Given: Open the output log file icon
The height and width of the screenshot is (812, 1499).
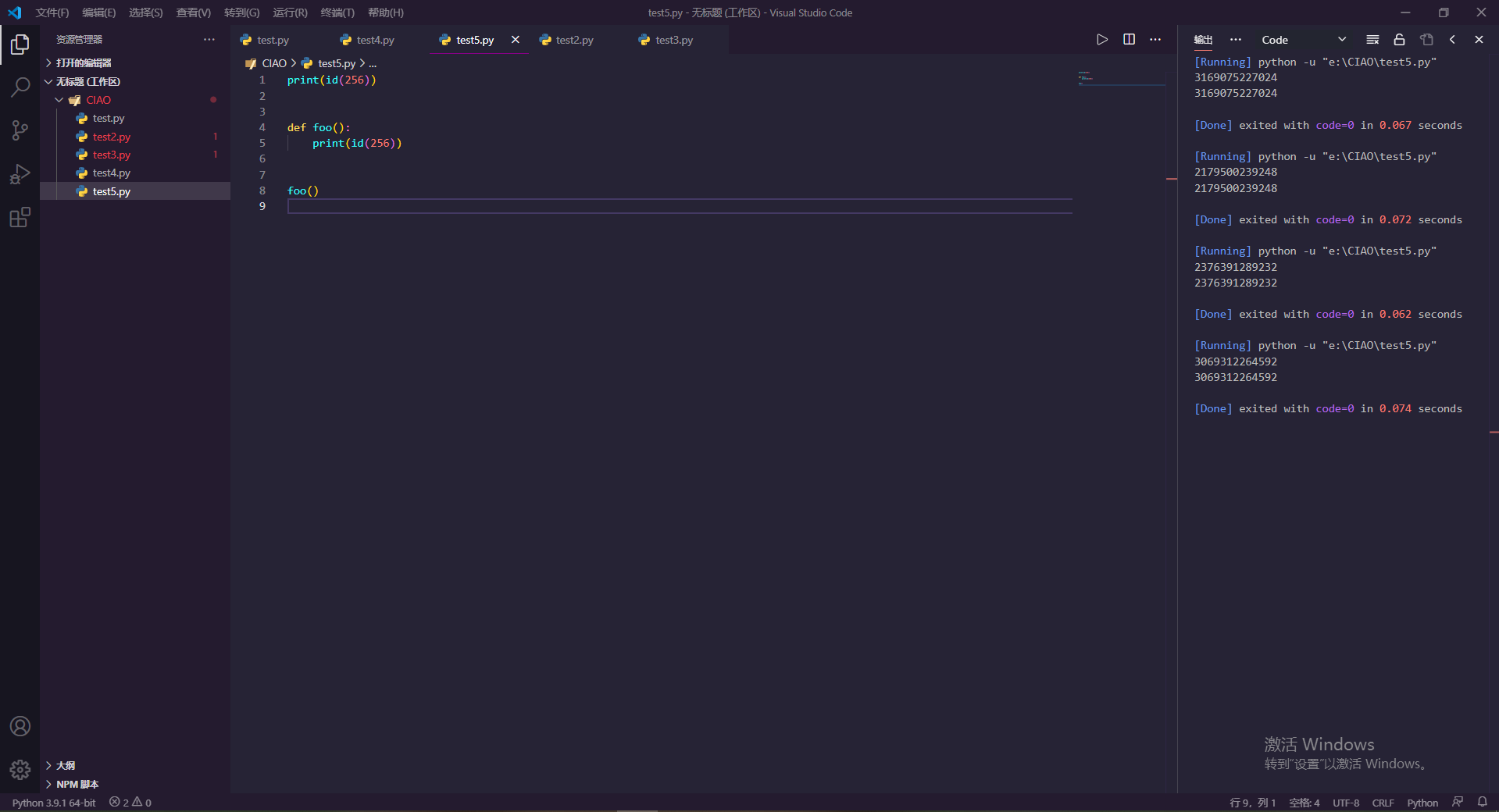Looking at the screenshot, I should coord(1426,40).
